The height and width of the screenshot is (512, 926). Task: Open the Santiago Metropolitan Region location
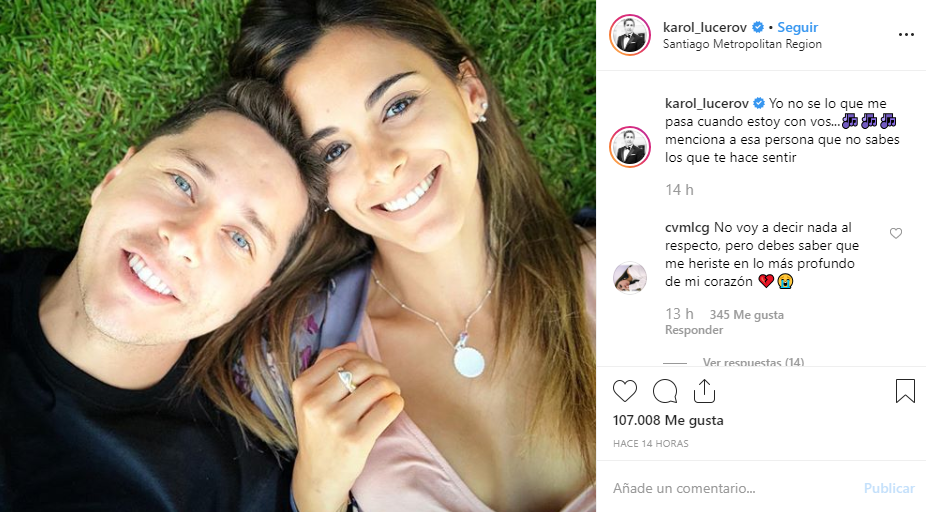[742, 44]
